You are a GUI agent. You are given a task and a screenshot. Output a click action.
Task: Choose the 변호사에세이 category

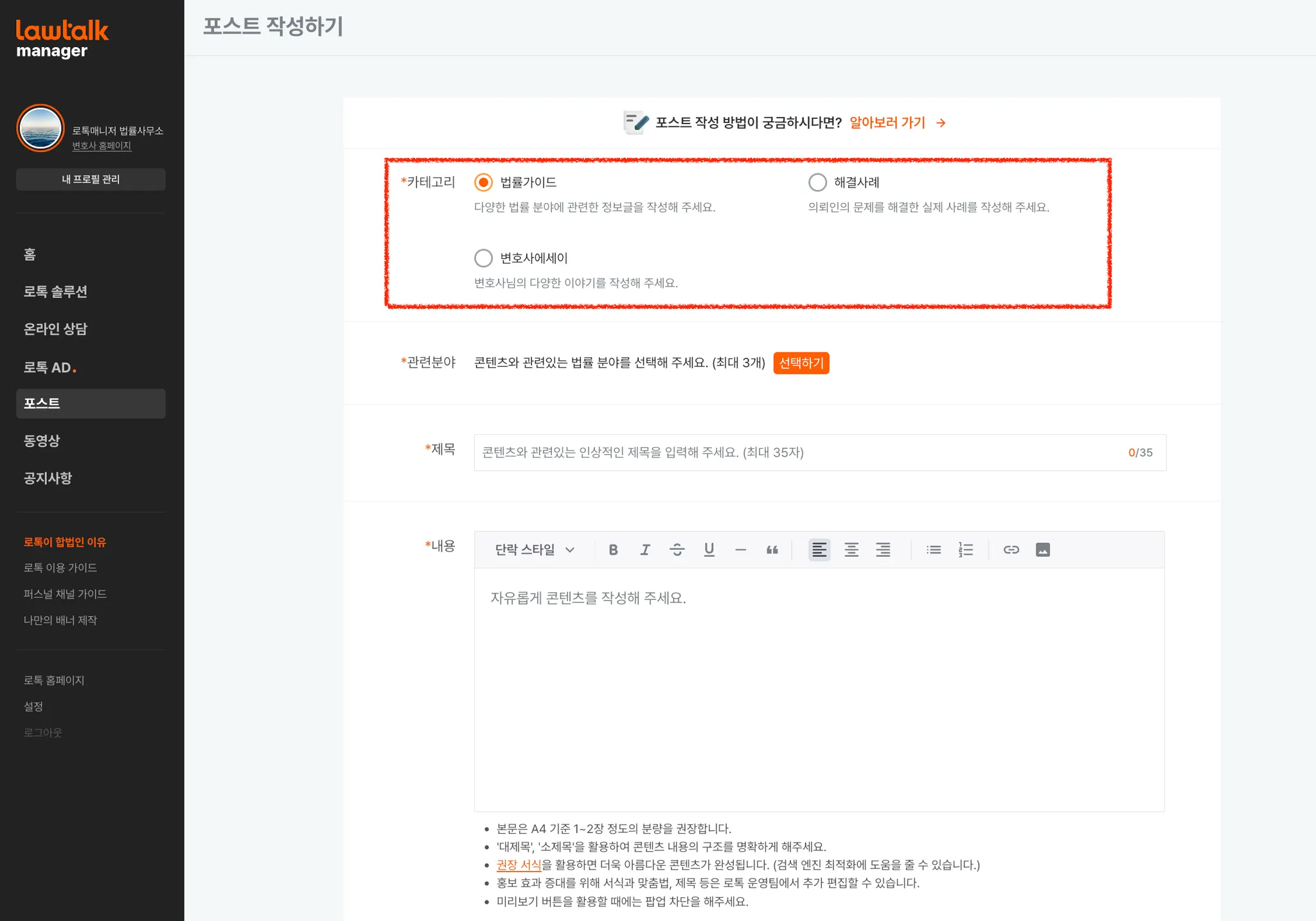pos(483,258)
